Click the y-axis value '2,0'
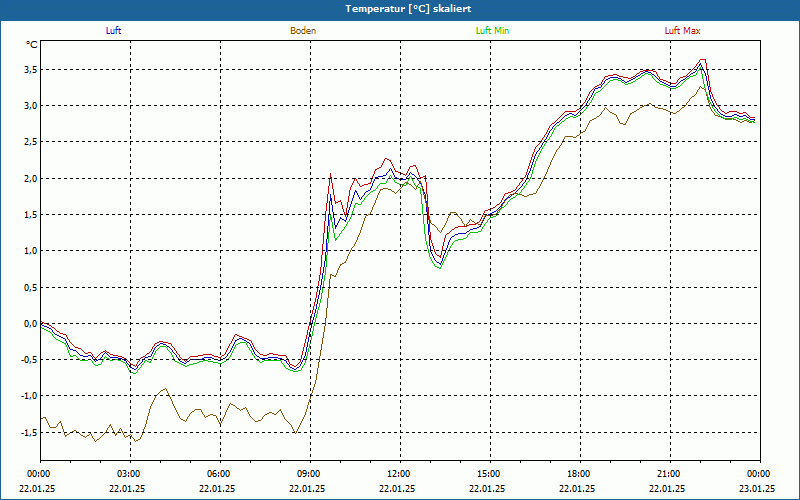The width and height of the screenshot is (800, 500). coord(31,178)
